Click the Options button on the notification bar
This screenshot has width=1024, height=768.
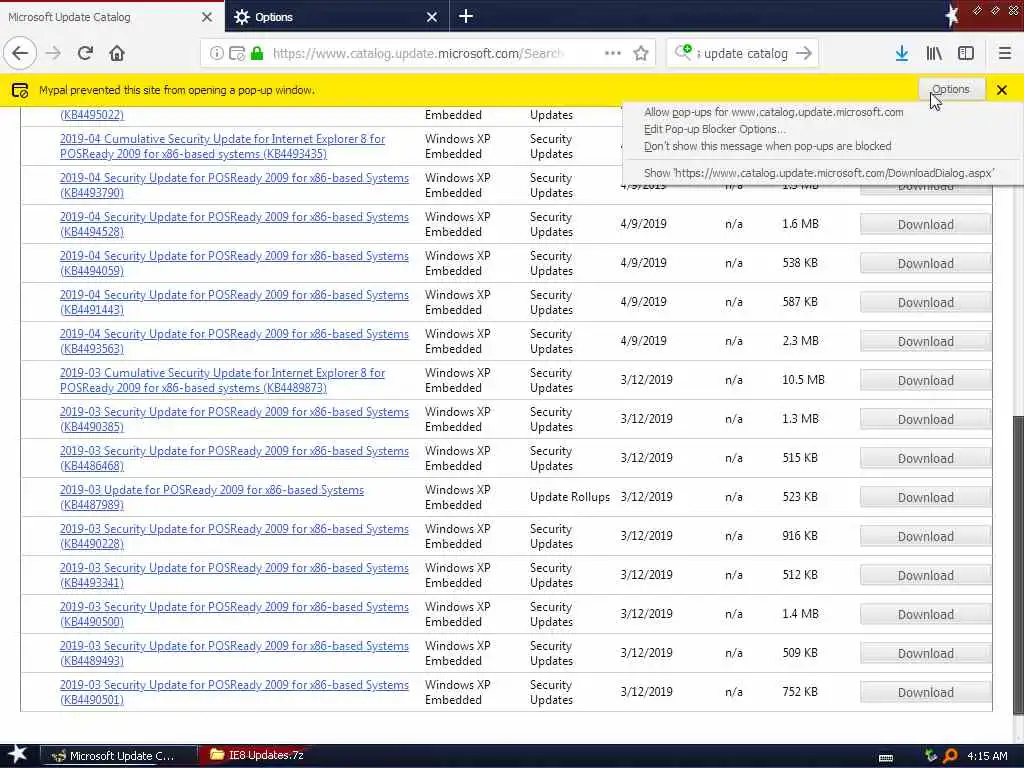click(951, 89)
